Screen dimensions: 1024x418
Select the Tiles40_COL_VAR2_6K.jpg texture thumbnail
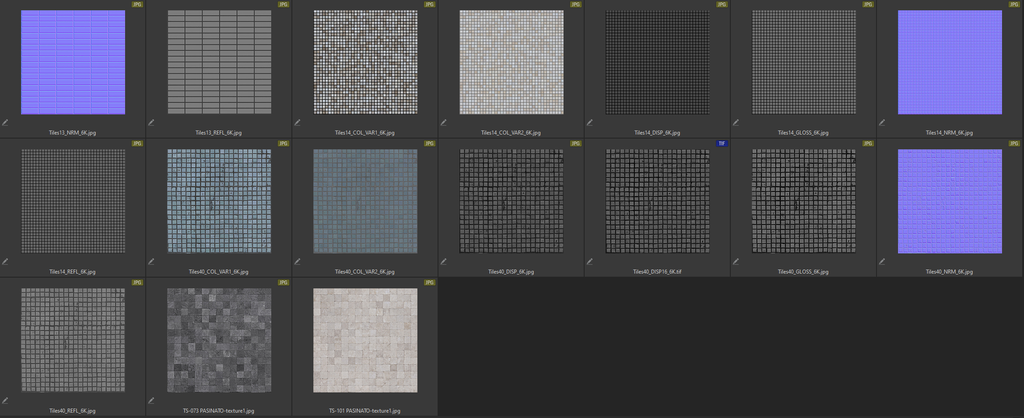pos(365,201)
